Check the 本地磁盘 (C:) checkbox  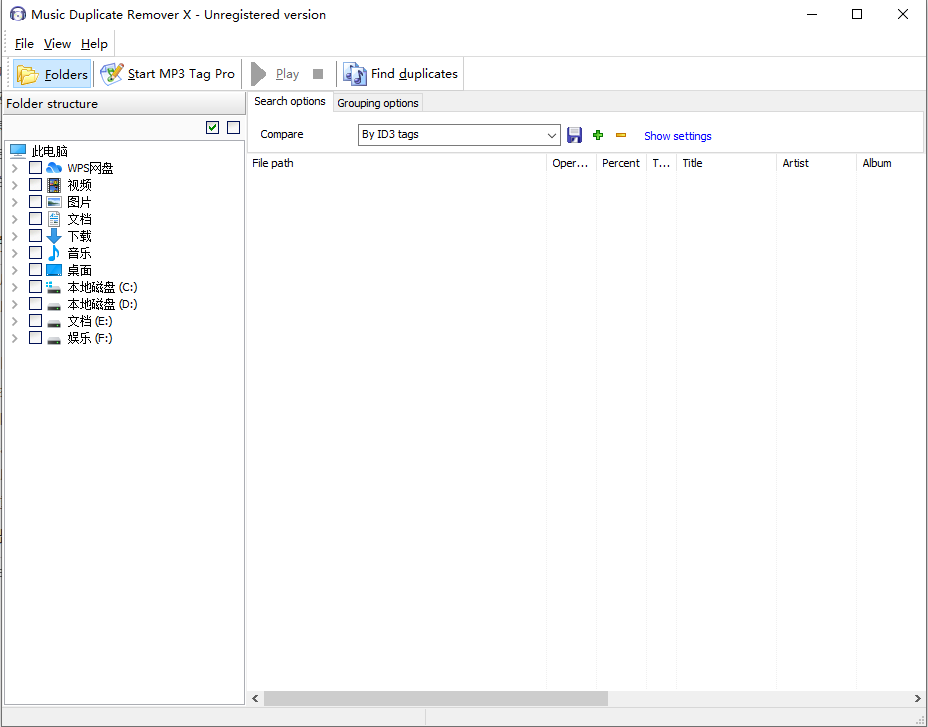[36, 287]
